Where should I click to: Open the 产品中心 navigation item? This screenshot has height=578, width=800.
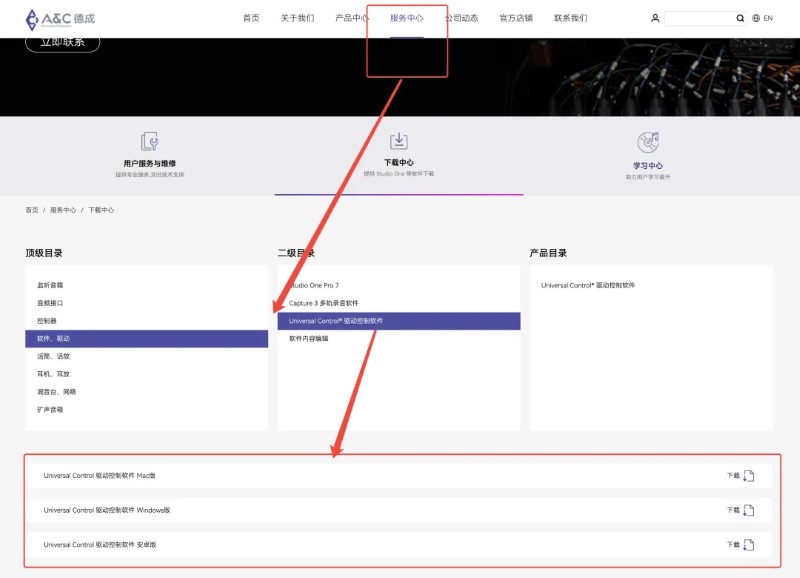(352, 18)
